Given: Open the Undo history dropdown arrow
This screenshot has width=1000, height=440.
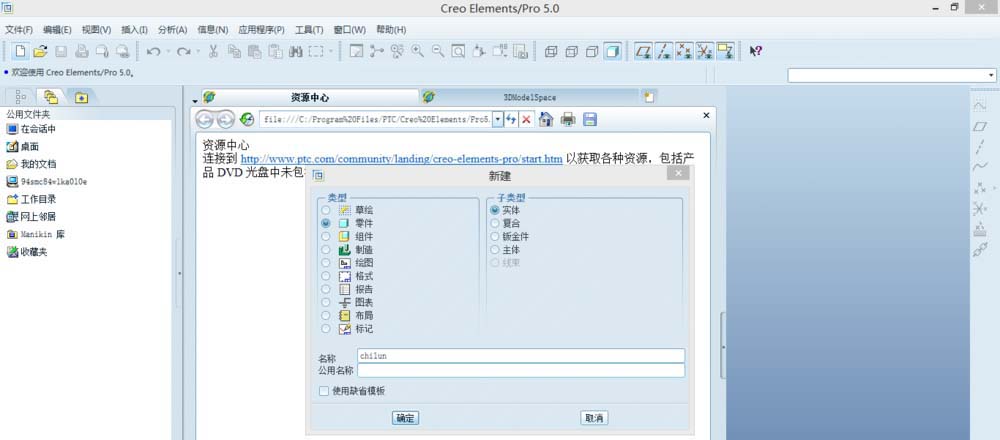Looking at the screenshot, I should (167, 52).
